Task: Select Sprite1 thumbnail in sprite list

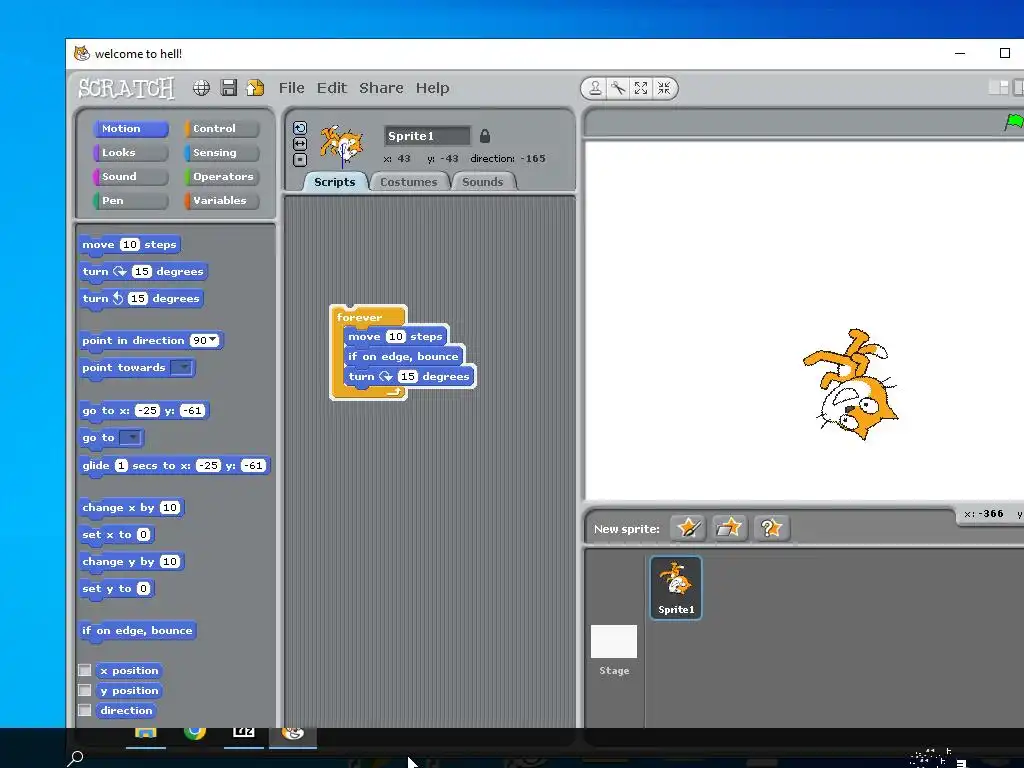Action: pyautogui.click(x=676, y=587)
